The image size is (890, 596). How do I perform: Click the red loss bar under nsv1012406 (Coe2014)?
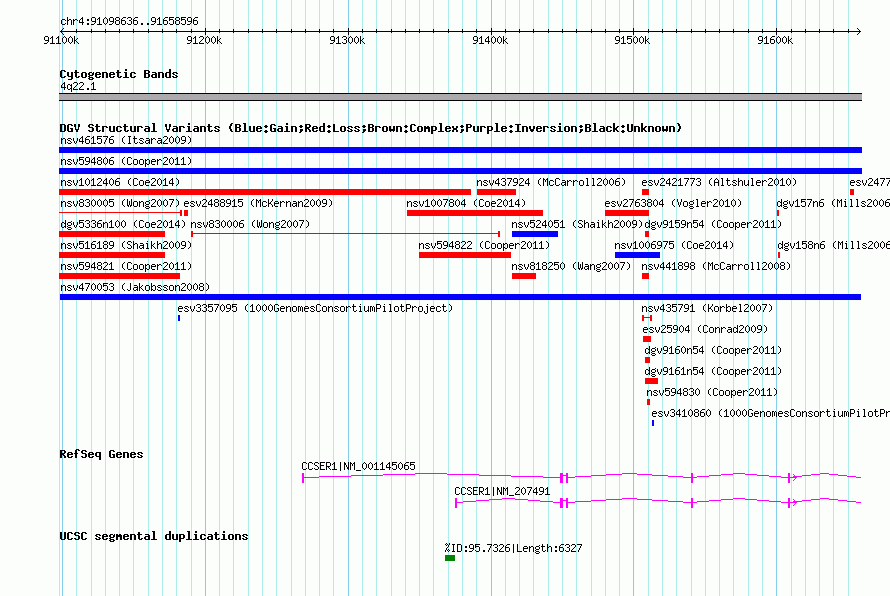pyautogui.click(x=265, y=192)
